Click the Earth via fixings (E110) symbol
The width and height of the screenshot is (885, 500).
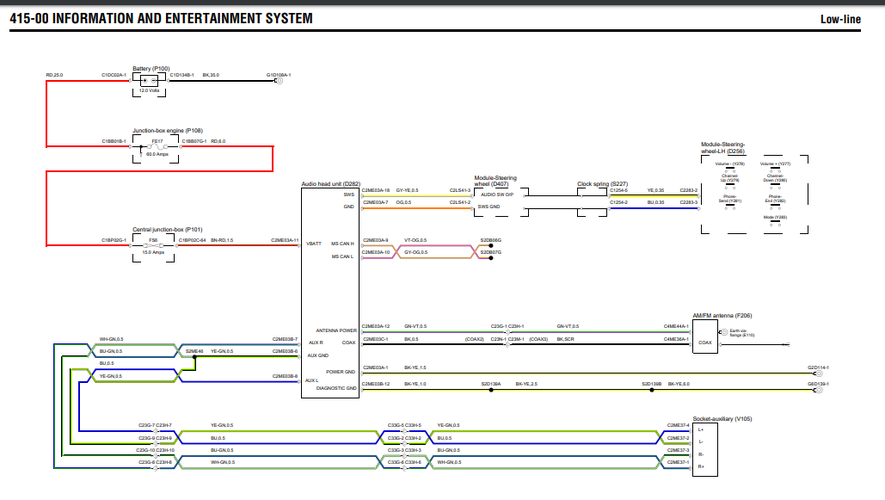click(x=724, y=332)
